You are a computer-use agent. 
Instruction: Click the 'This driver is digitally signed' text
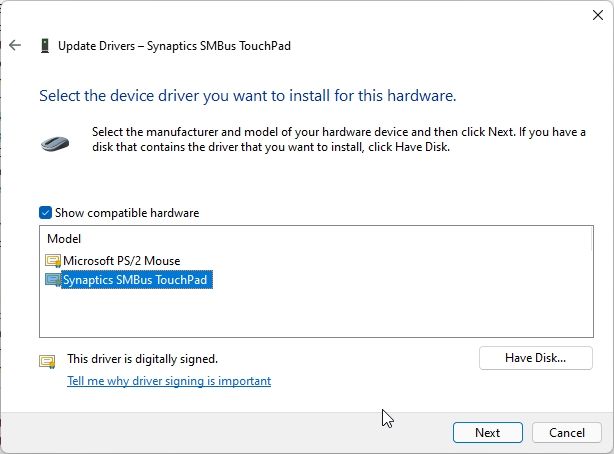click(x=142, y=358)
